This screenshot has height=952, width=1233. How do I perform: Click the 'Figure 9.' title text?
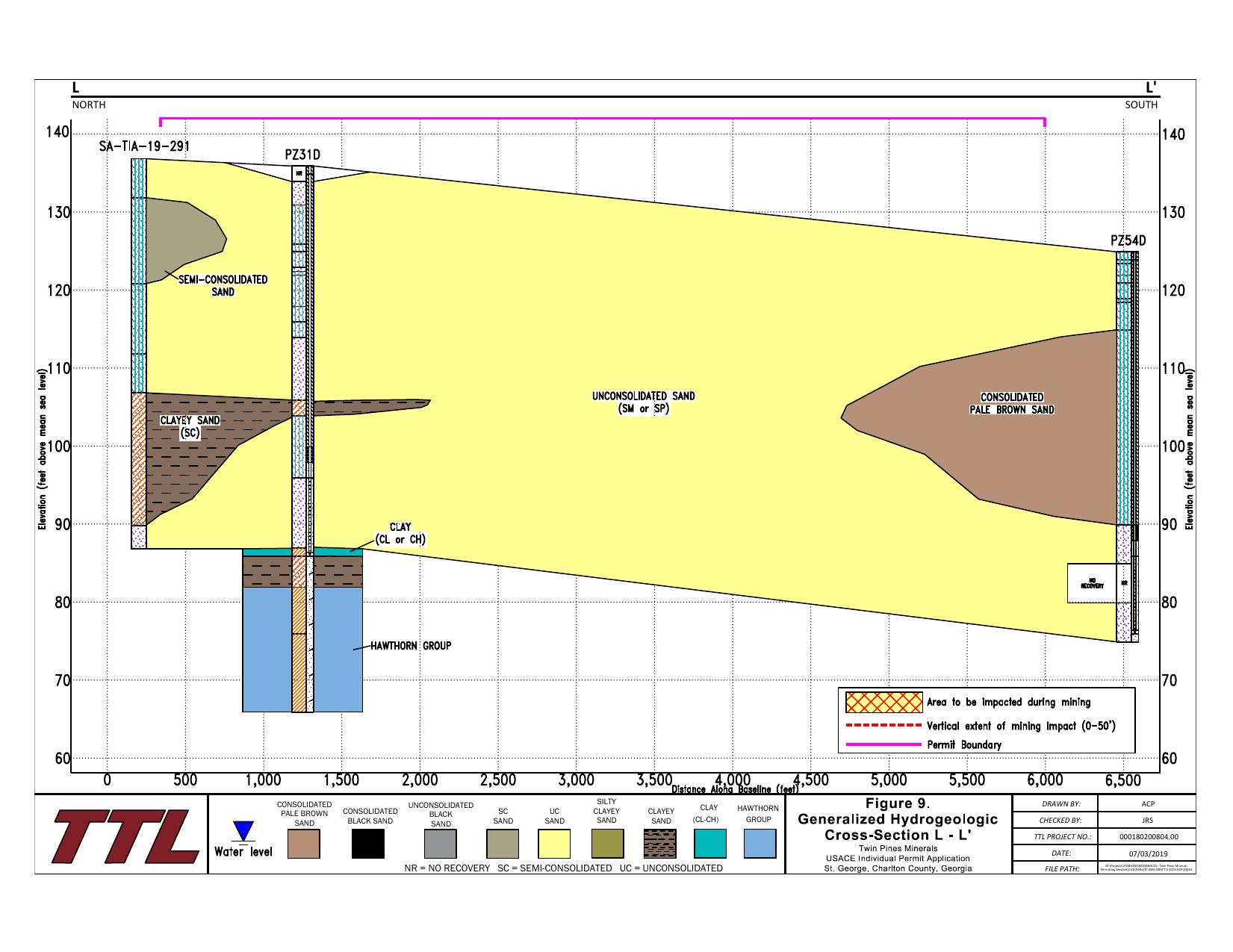[x=898, y=804]
